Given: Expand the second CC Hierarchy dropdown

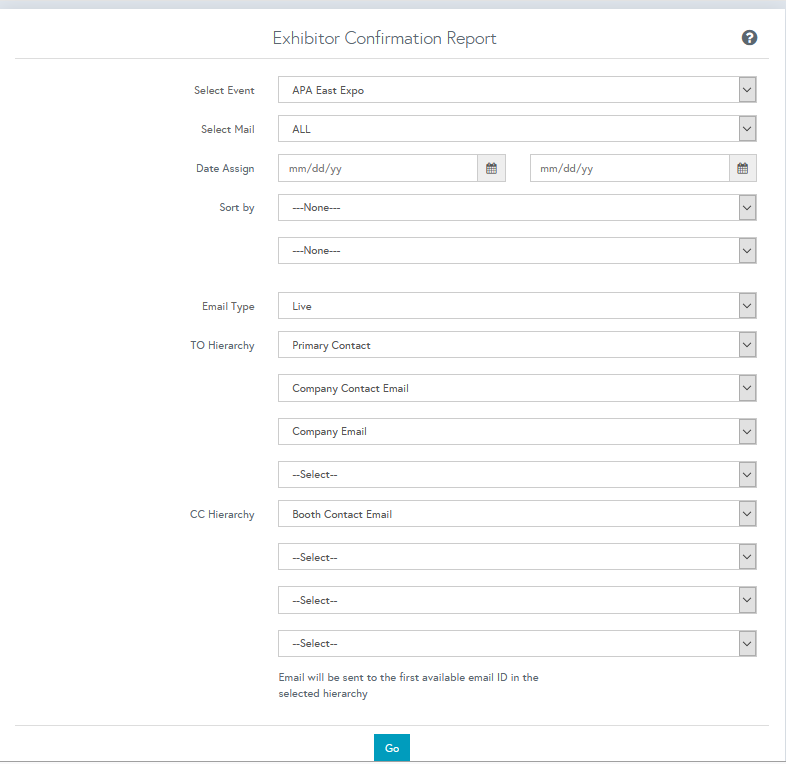Looking at the screenshot, I should point(516,557).
